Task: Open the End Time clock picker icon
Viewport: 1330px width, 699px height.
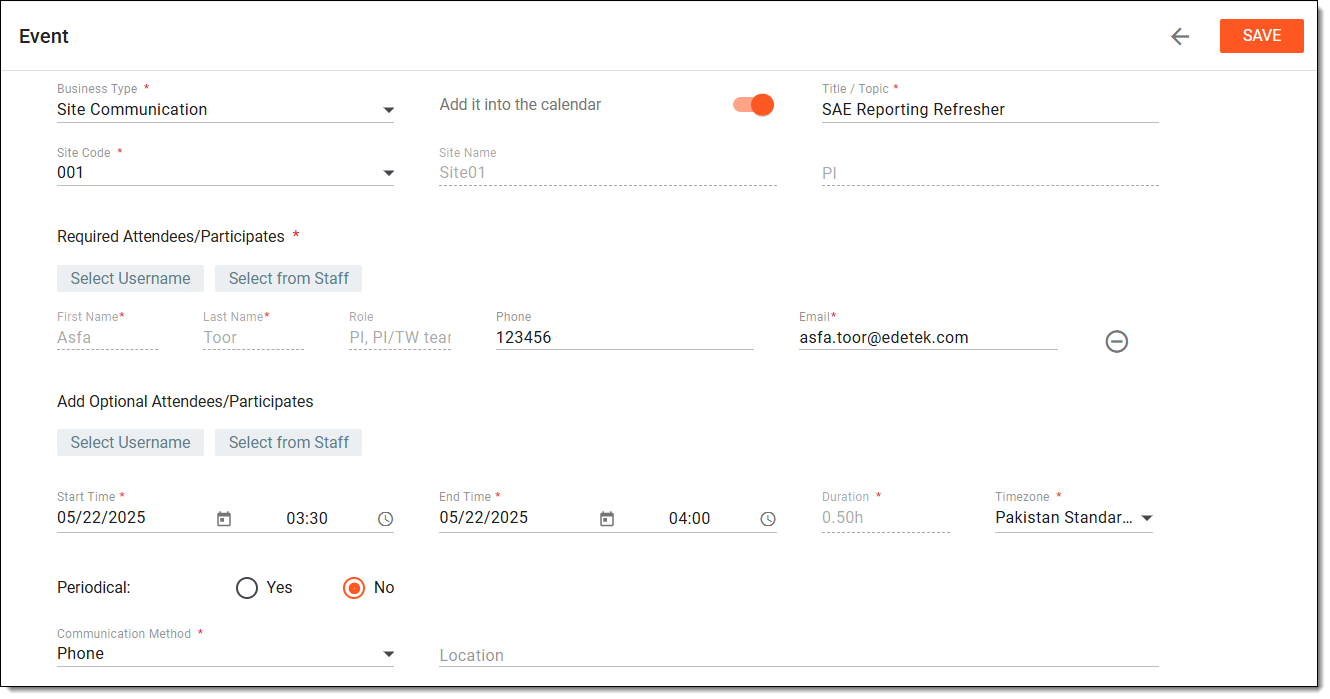Action: tap(768, 519)
